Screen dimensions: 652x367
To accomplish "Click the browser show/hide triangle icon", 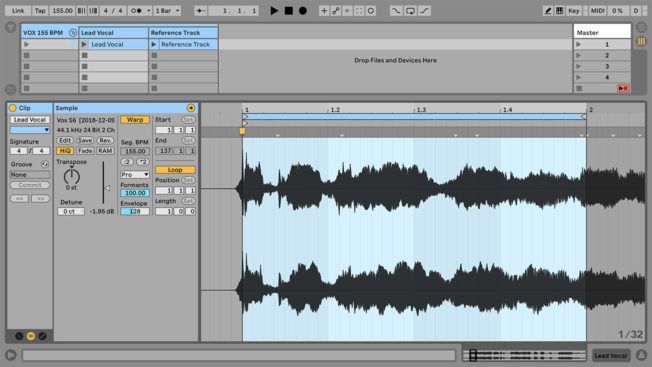I will (x=11, y=27).
